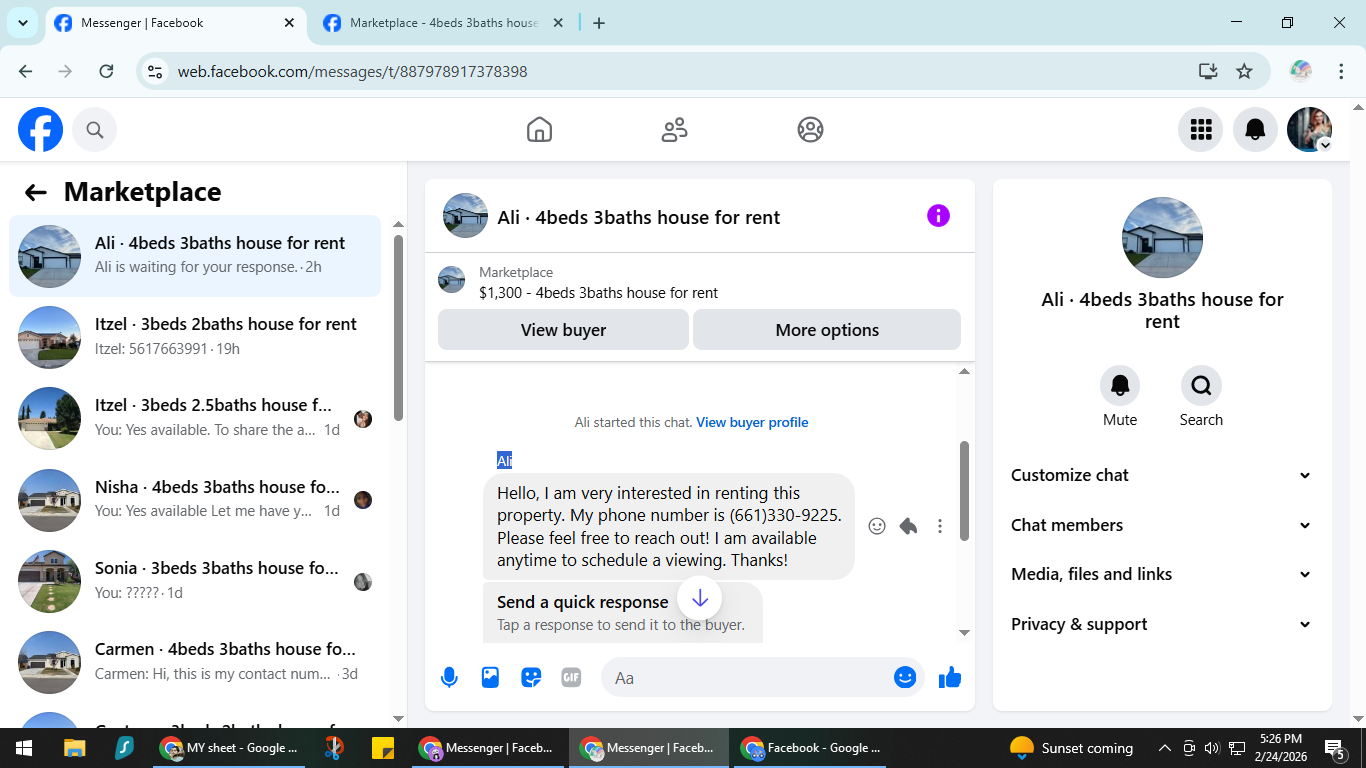Open Carmen 4beds 3baths house chat
This screenshot has width=1366, height=768.
[195, 662]
